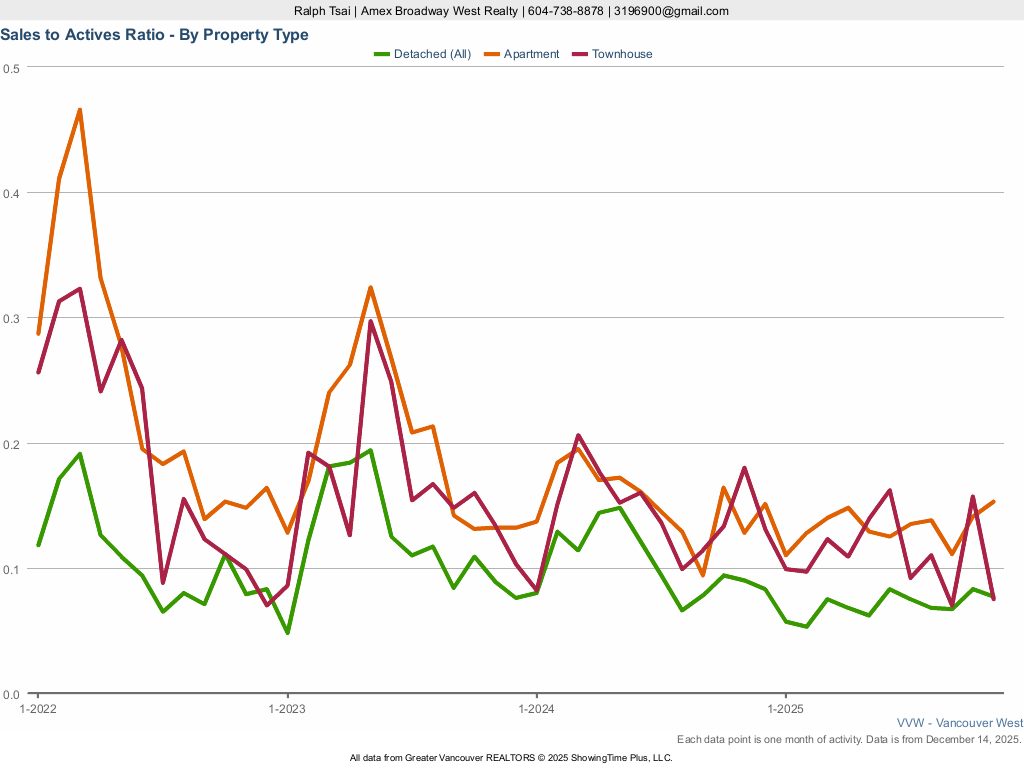
Task: Click the 0.1 y-axis value label
Action: click(11, 569)
